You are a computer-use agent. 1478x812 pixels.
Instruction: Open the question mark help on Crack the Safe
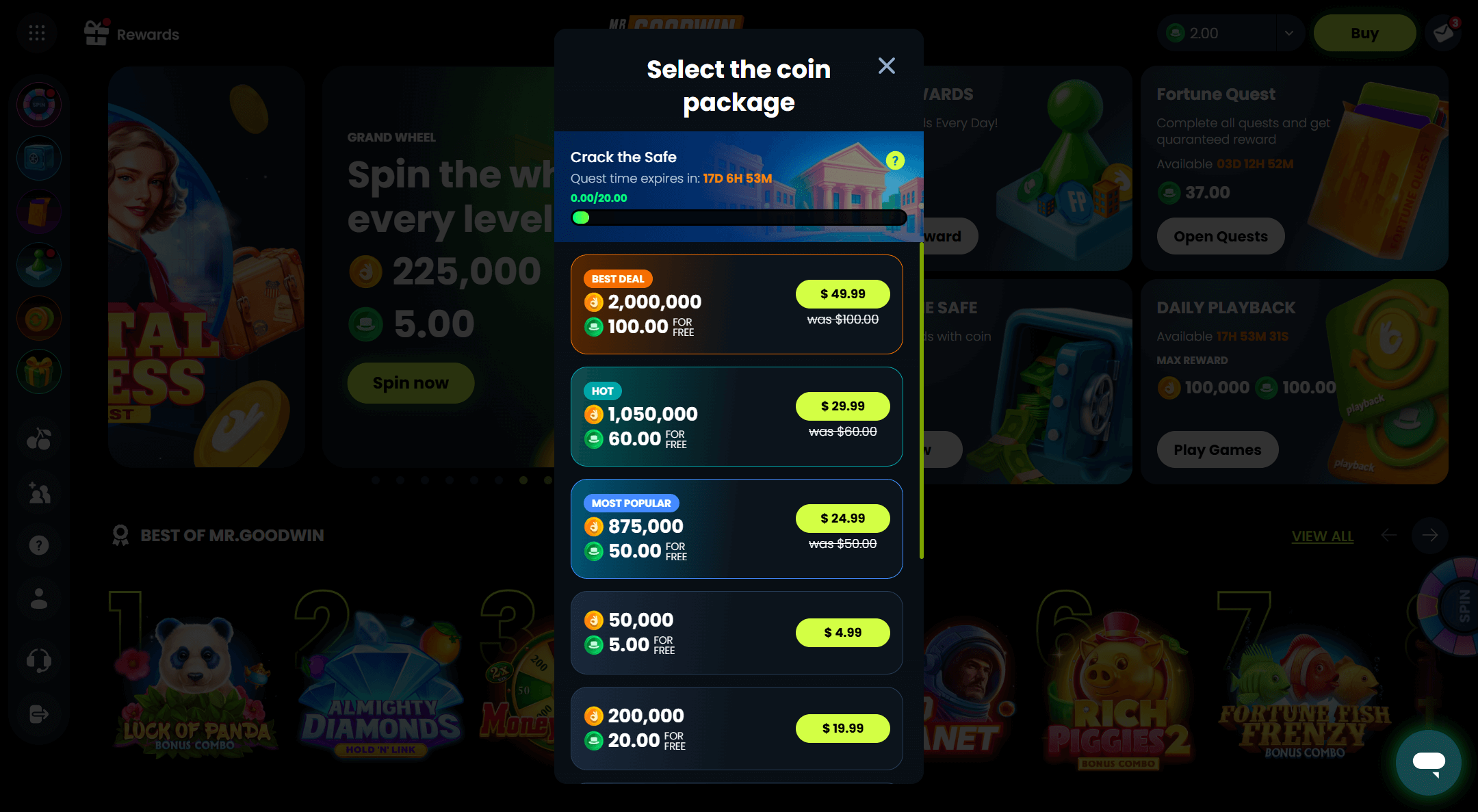(x=895, y=160)
